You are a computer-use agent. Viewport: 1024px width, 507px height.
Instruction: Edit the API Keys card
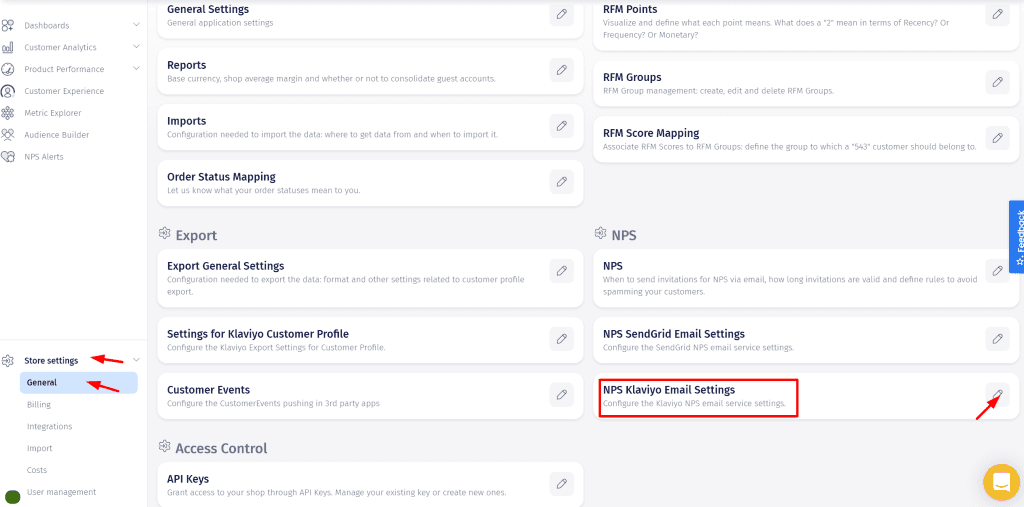[562, 484]
